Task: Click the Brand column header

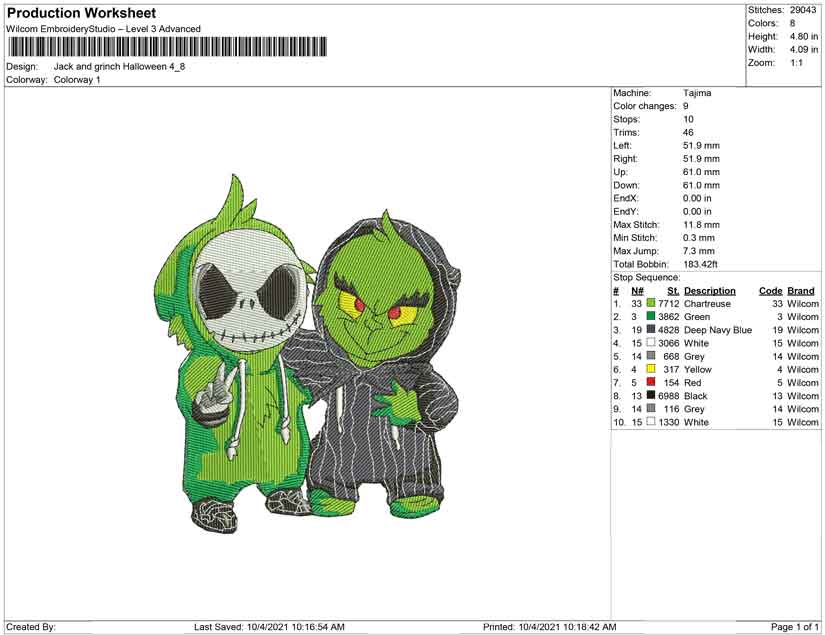Action: click(x=801, y=291)
